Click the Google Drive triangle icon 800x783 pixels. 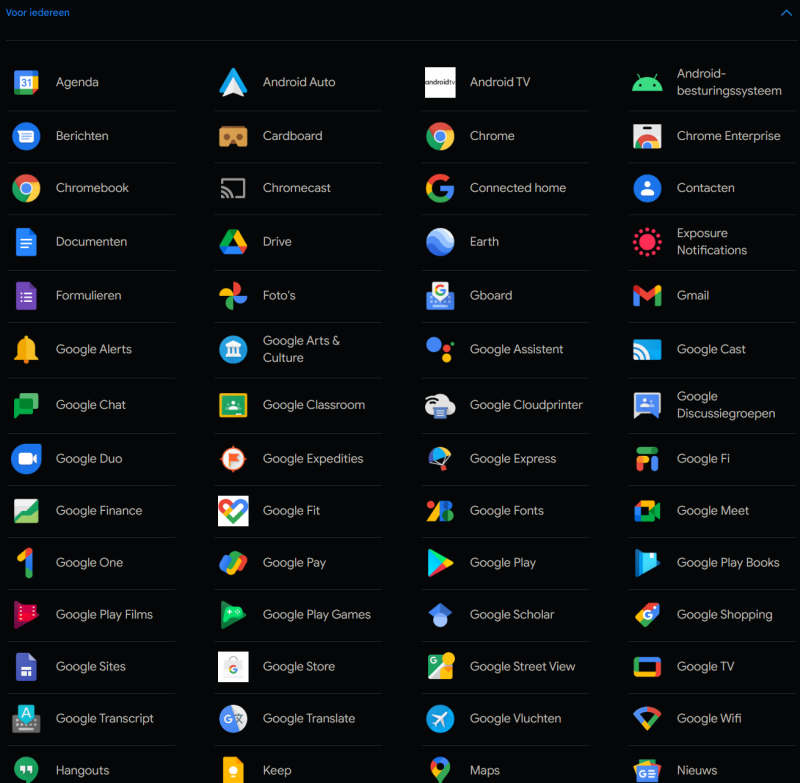point(233,242)
